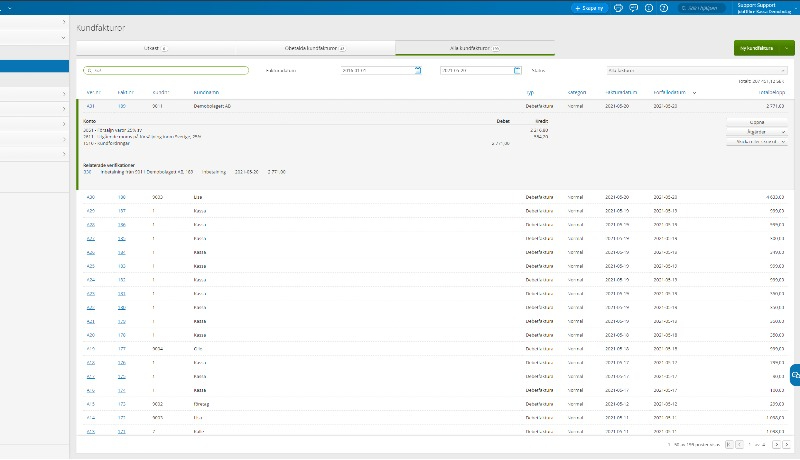The image size is (800, 460).
Task: Sort by the 'Kategori' column header
Action: tap(577, 92)
